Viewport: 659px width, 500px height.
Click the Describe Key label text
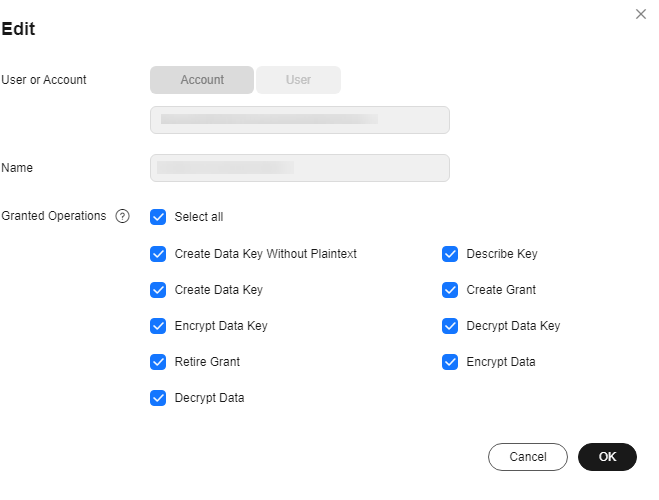502,254
